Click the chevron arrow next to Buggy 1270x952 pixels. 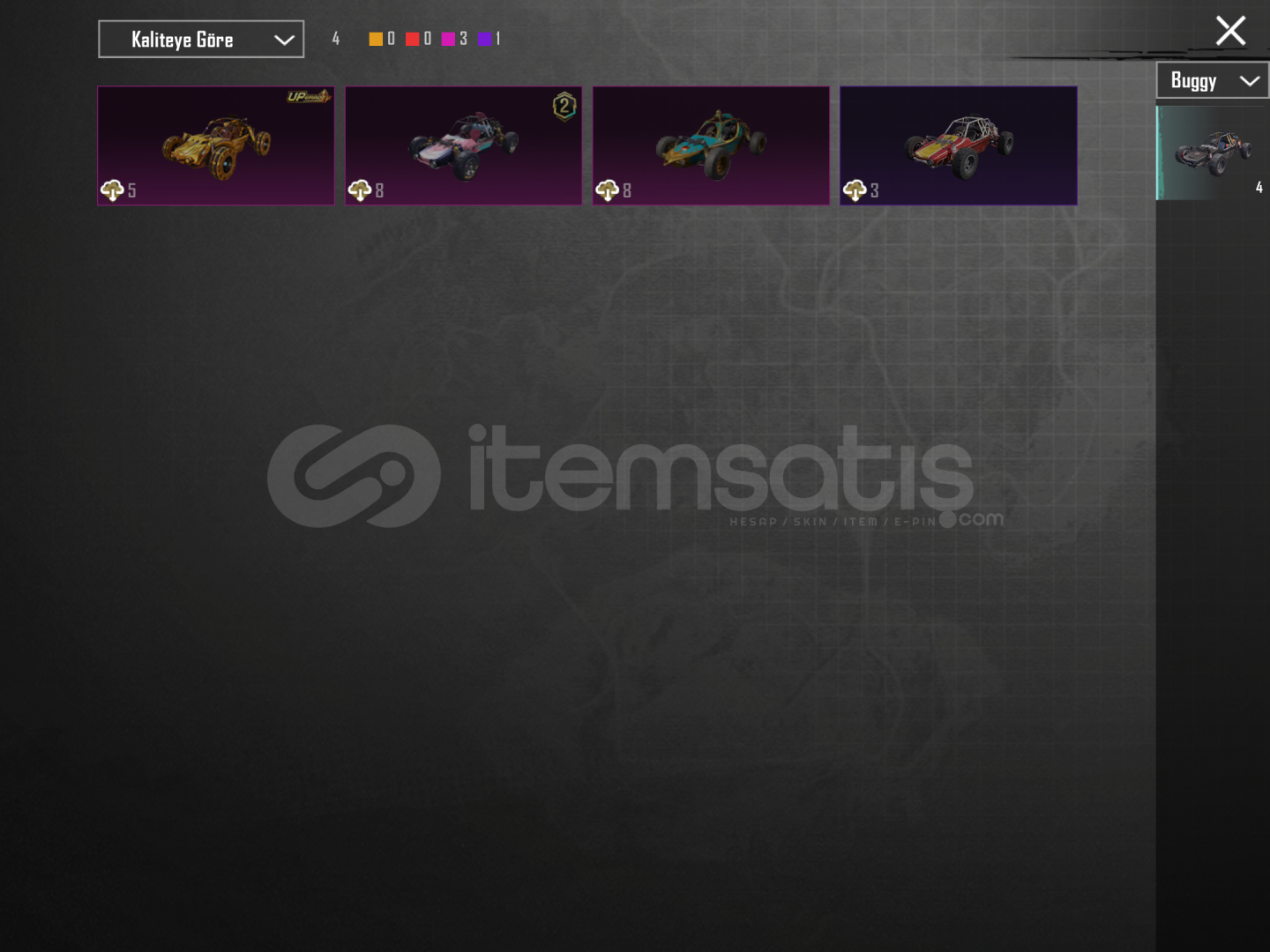click(1250, 81)
